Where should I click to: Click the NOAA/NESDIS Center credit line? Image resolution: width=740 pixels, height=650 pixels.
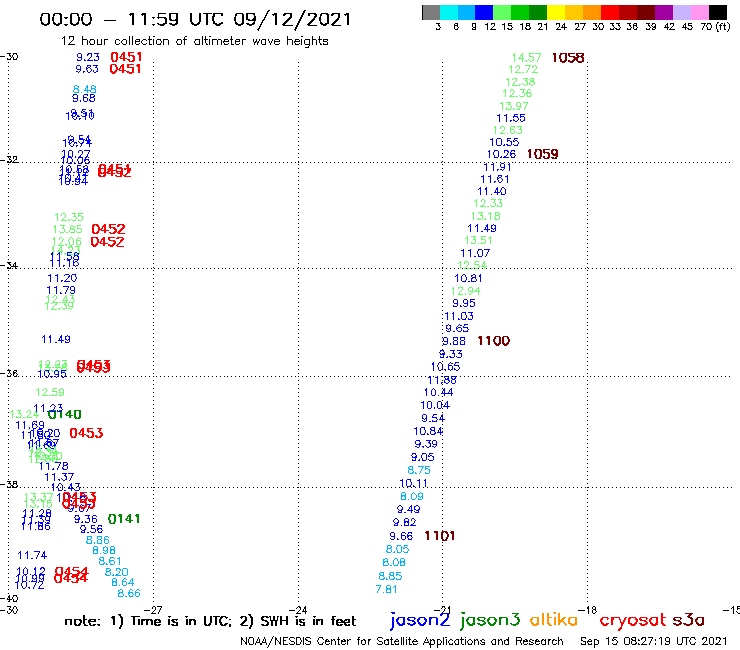tap(402, 641)
